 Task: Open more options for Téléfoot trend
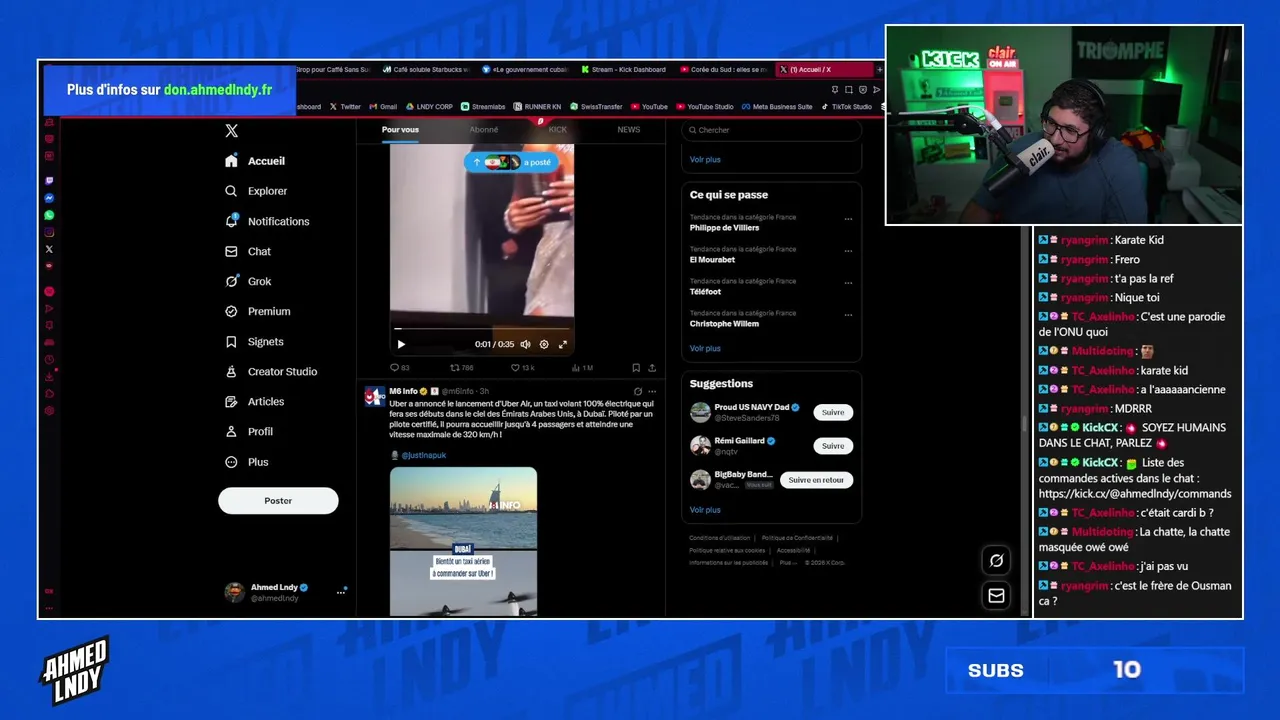848,283
